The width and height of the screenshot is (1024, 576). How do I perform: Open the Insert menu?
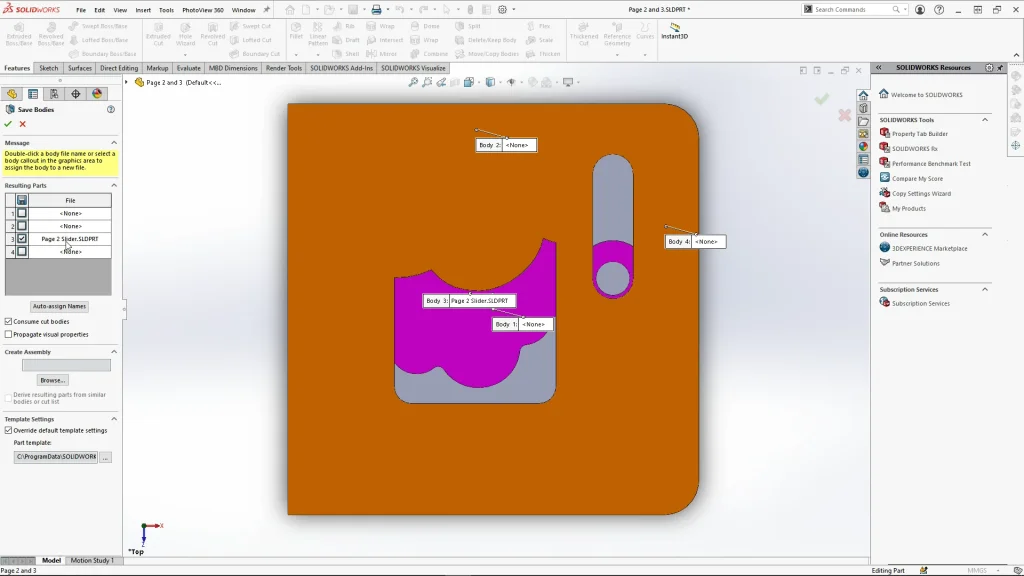point(143,10)
